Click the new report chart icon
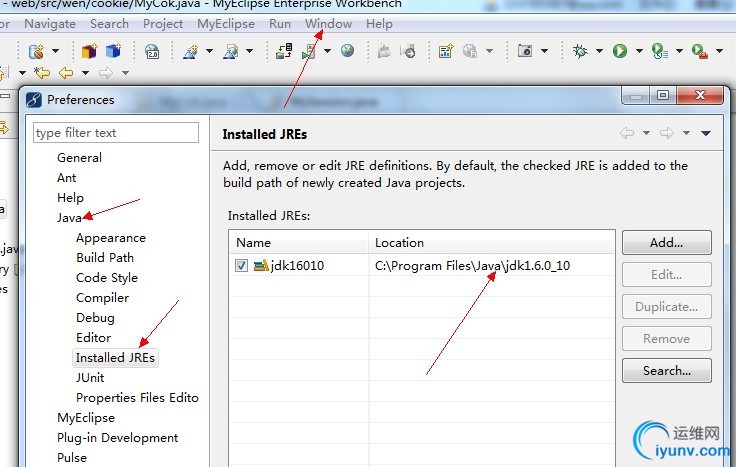Screen dimensions: 736x467 (446, 51)
